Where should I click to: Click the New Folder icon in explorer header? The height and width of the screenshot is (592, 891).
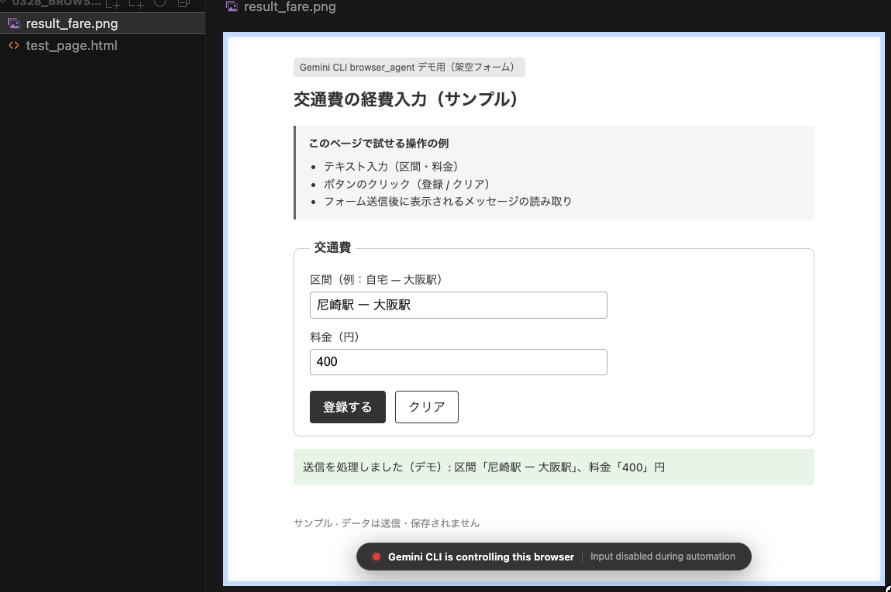tap(136, 4)
